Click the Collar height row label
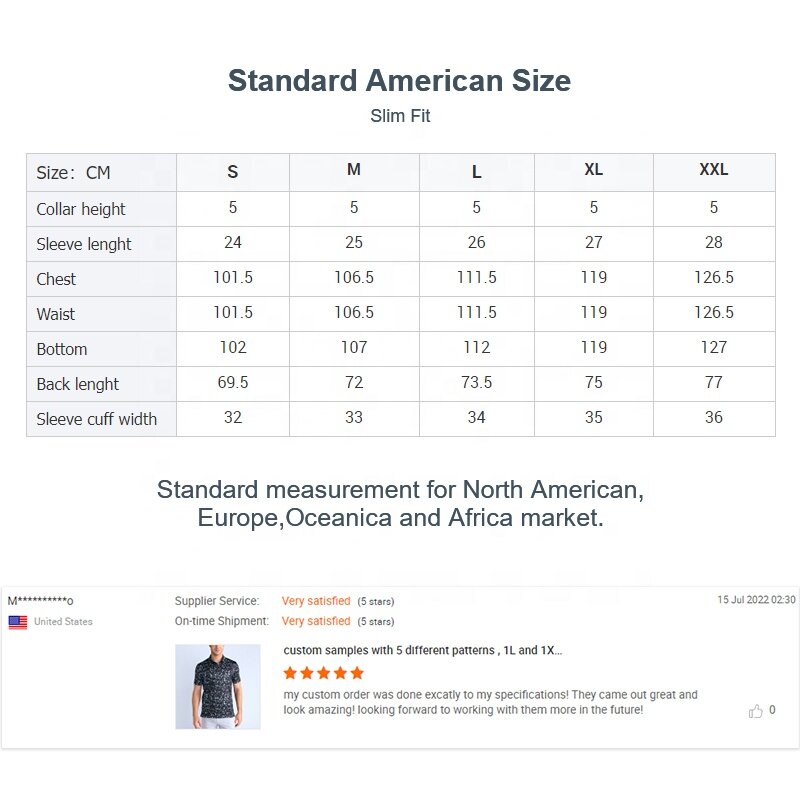 [81, 209]
